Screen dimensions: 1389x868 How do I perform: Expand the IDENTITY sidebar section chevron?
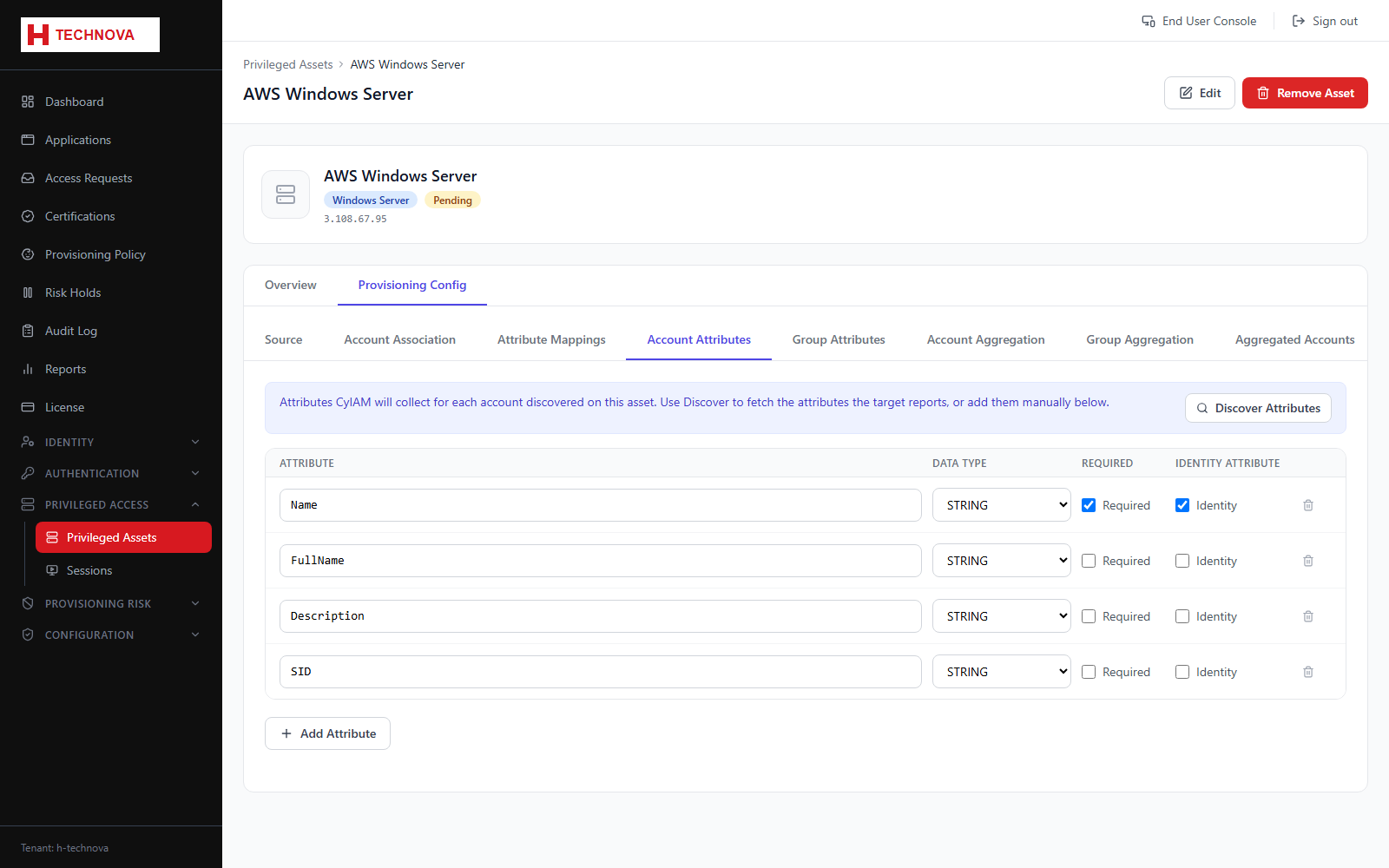pyautogui.click(x=195, y=442)
